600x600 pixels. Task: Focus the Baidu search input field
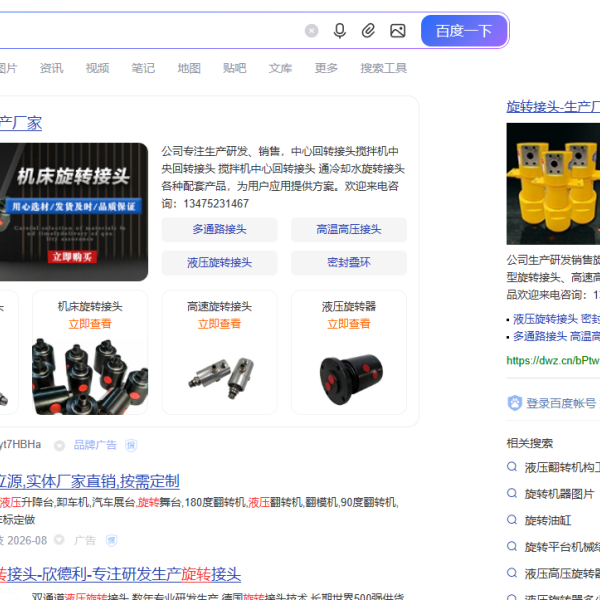[149, 31]
